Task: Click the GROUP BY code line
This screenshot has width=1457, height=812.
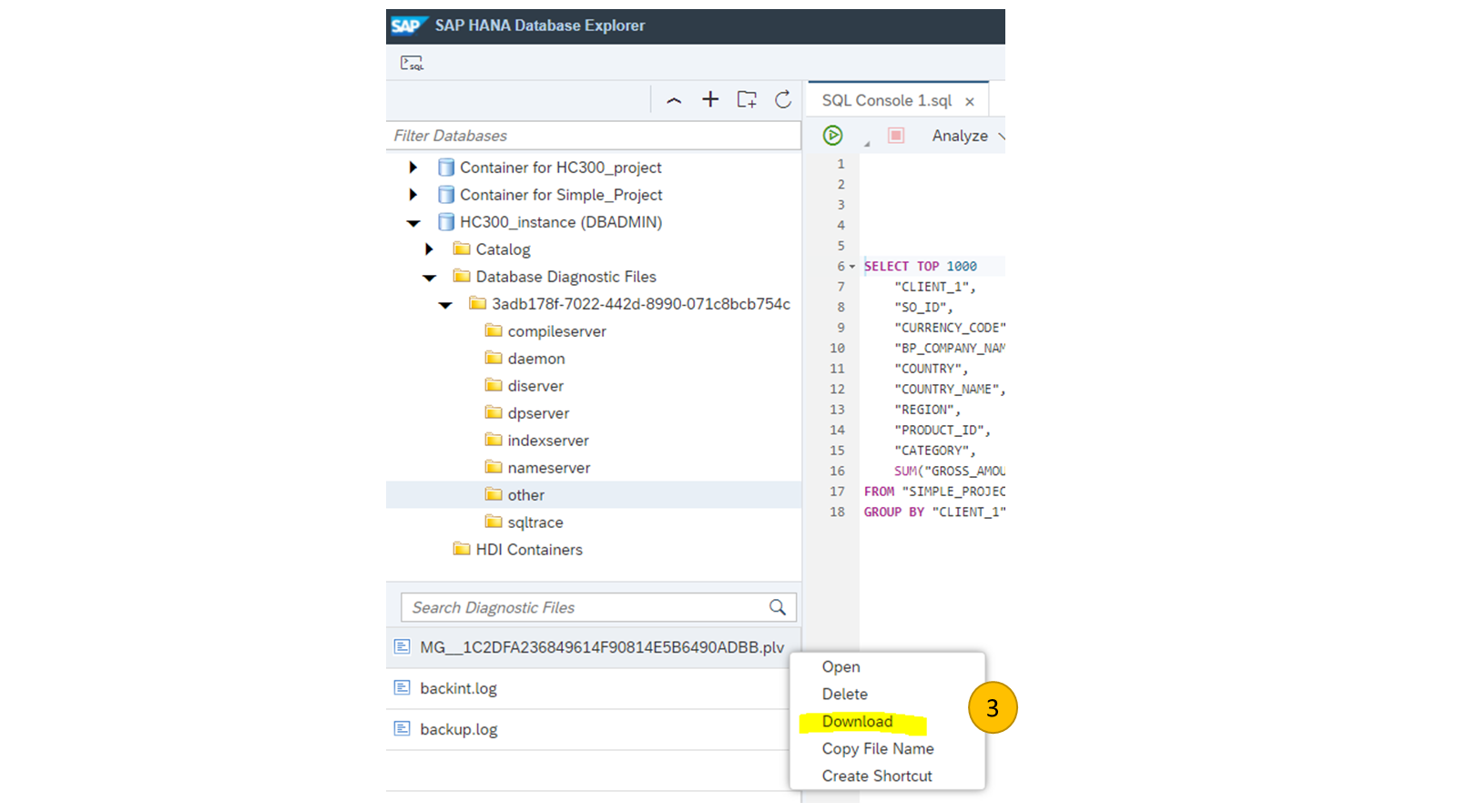Action: tap(934, 513)
